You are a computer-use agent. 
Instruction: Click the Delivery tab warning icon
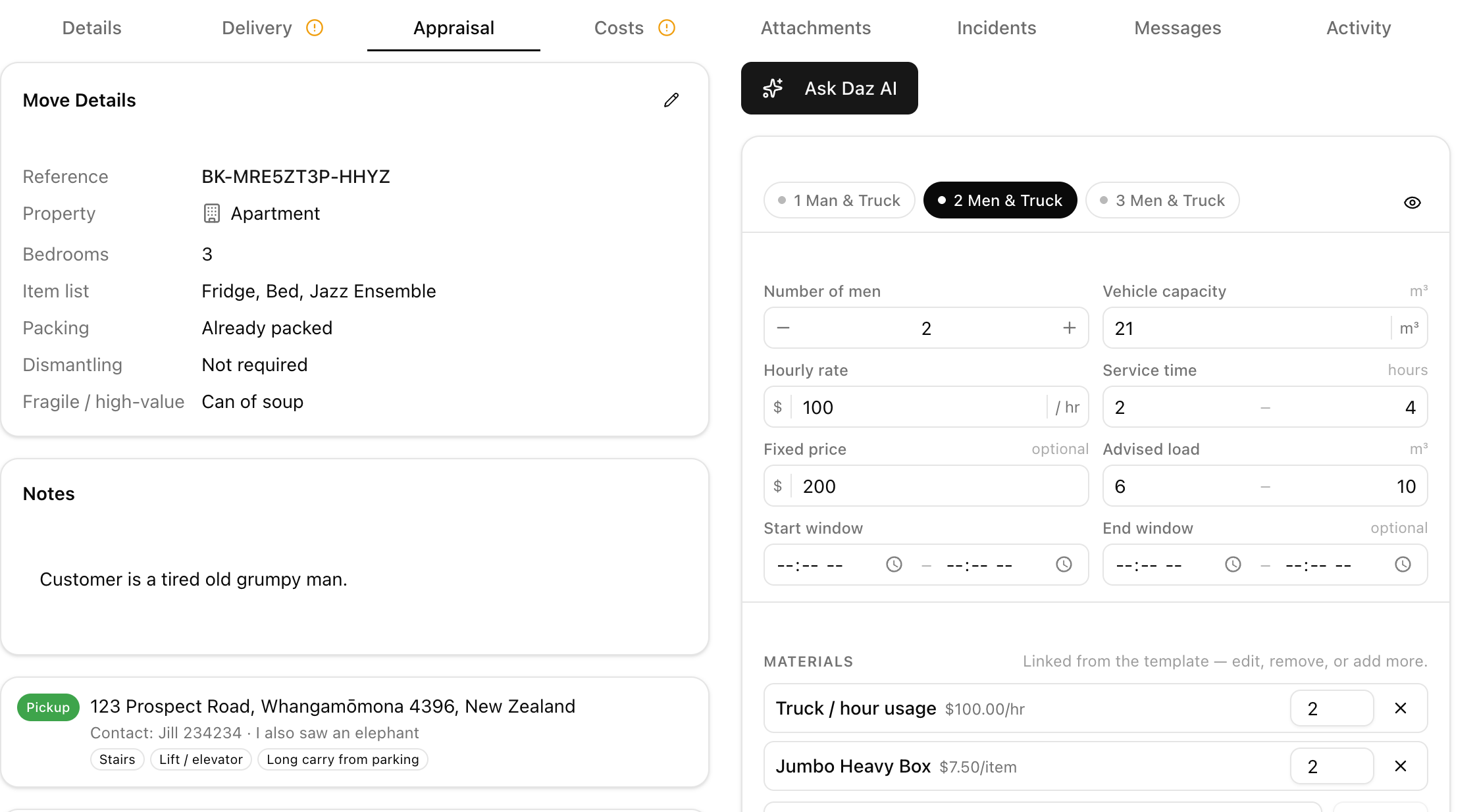click(x=315, y=28)
